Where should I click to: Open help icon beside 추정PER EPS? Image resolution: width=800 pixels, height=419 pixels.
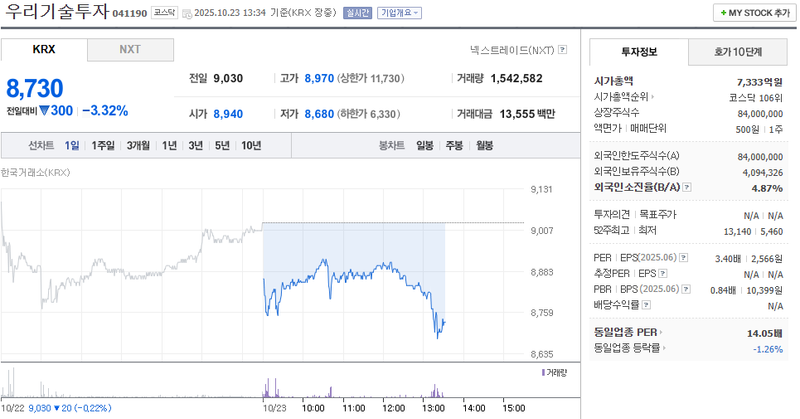663,274
